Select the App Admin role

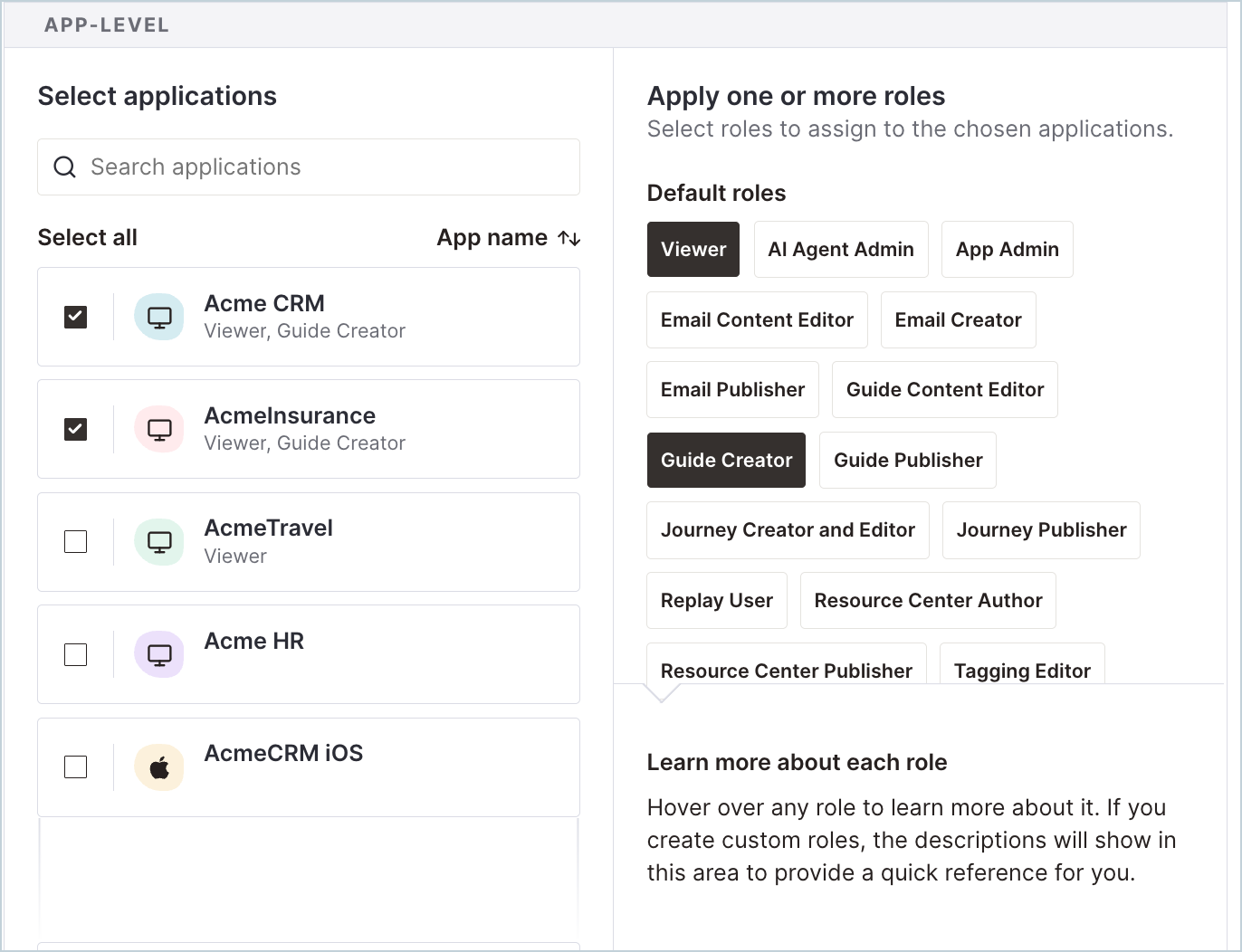click(1008, 249)
